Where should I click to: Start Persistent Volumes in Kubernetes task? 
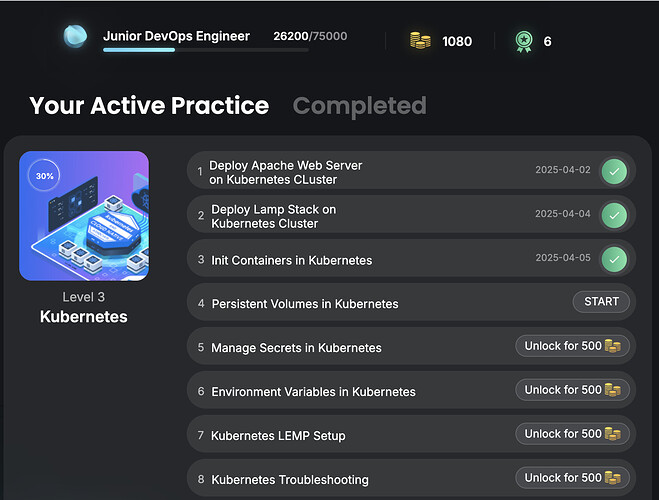601,302
